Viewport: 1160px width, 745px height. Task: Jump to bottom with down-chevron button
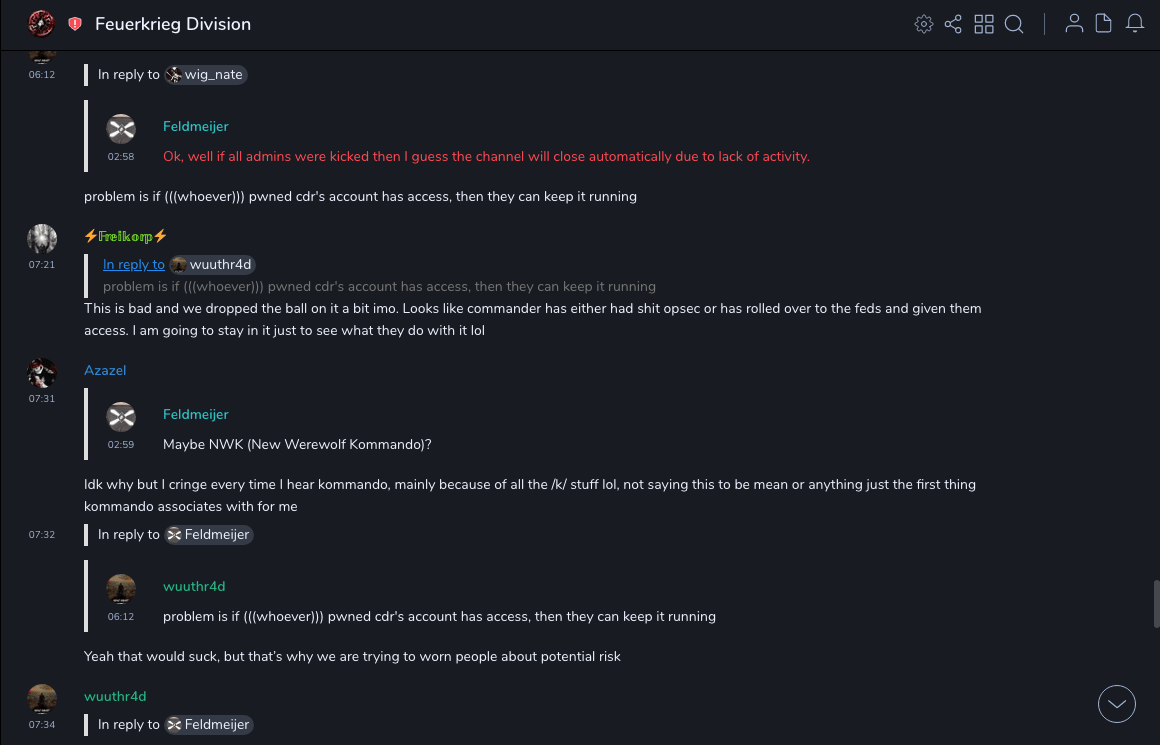point(1117,704)
